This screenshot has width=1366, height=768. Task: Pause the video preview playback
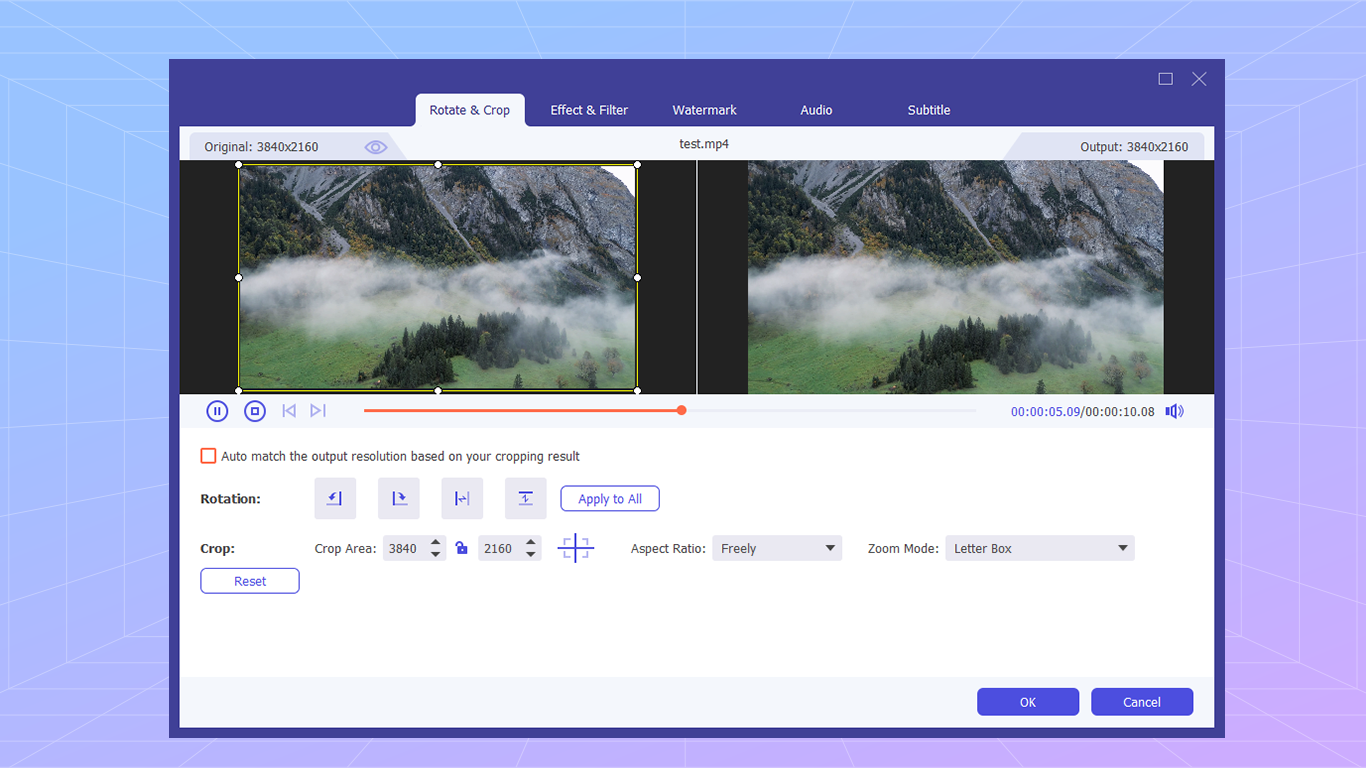click(217, 410)
